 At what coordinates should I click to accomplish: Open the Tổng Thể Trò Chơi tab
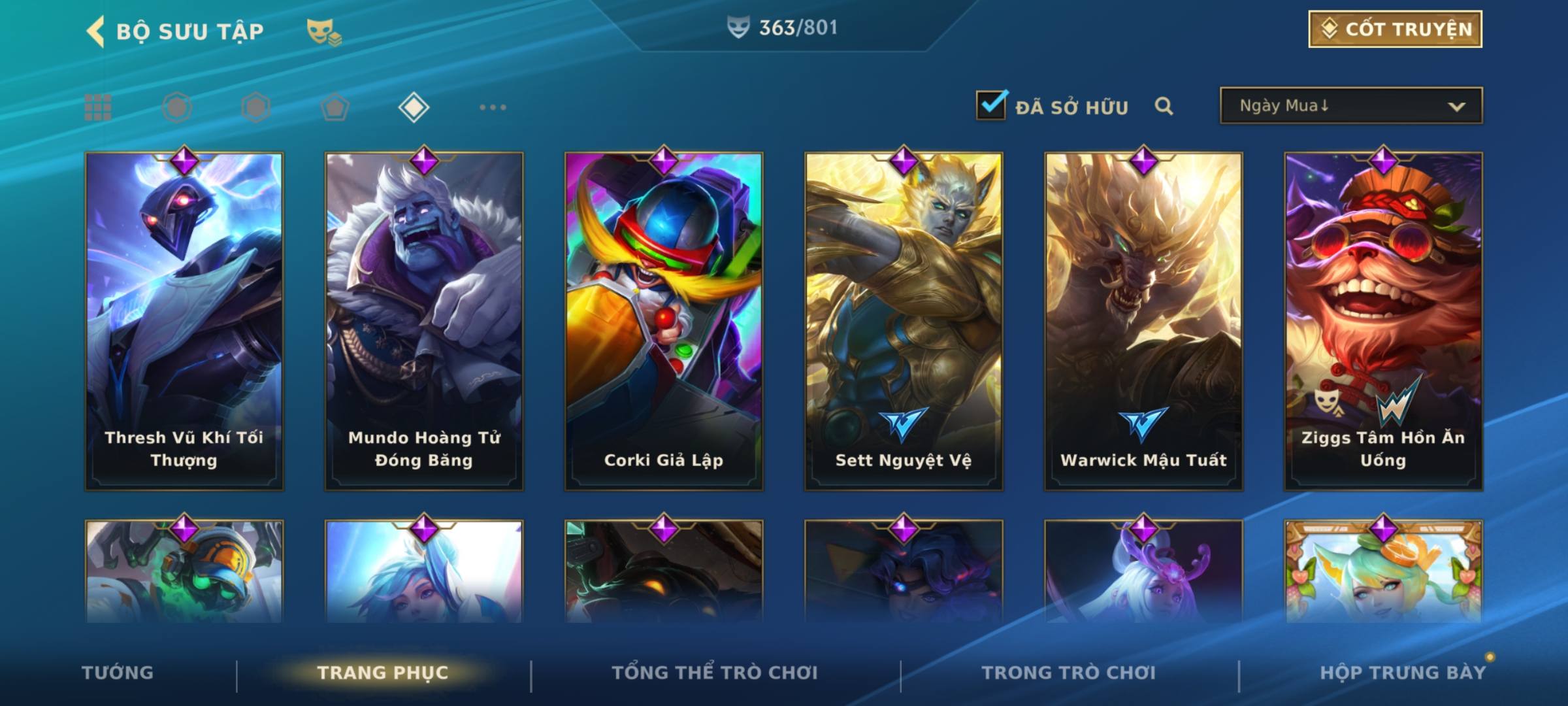click(714, 673)
